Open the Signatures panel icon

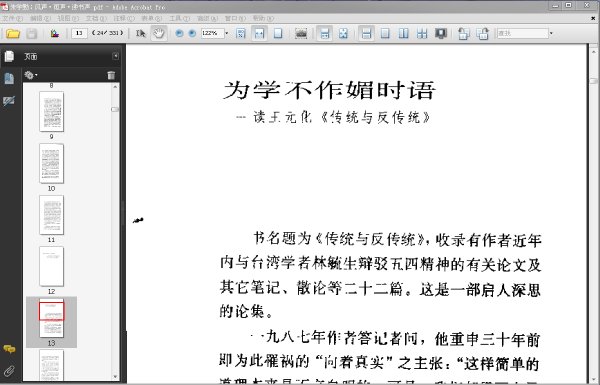tap(9, 101)
